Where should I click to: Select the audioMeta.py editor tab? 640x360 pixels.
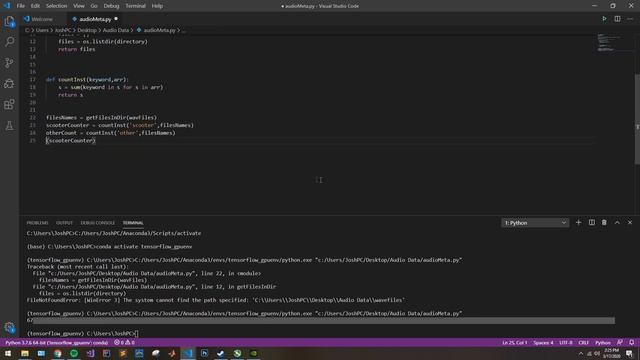tap(95, 19)
